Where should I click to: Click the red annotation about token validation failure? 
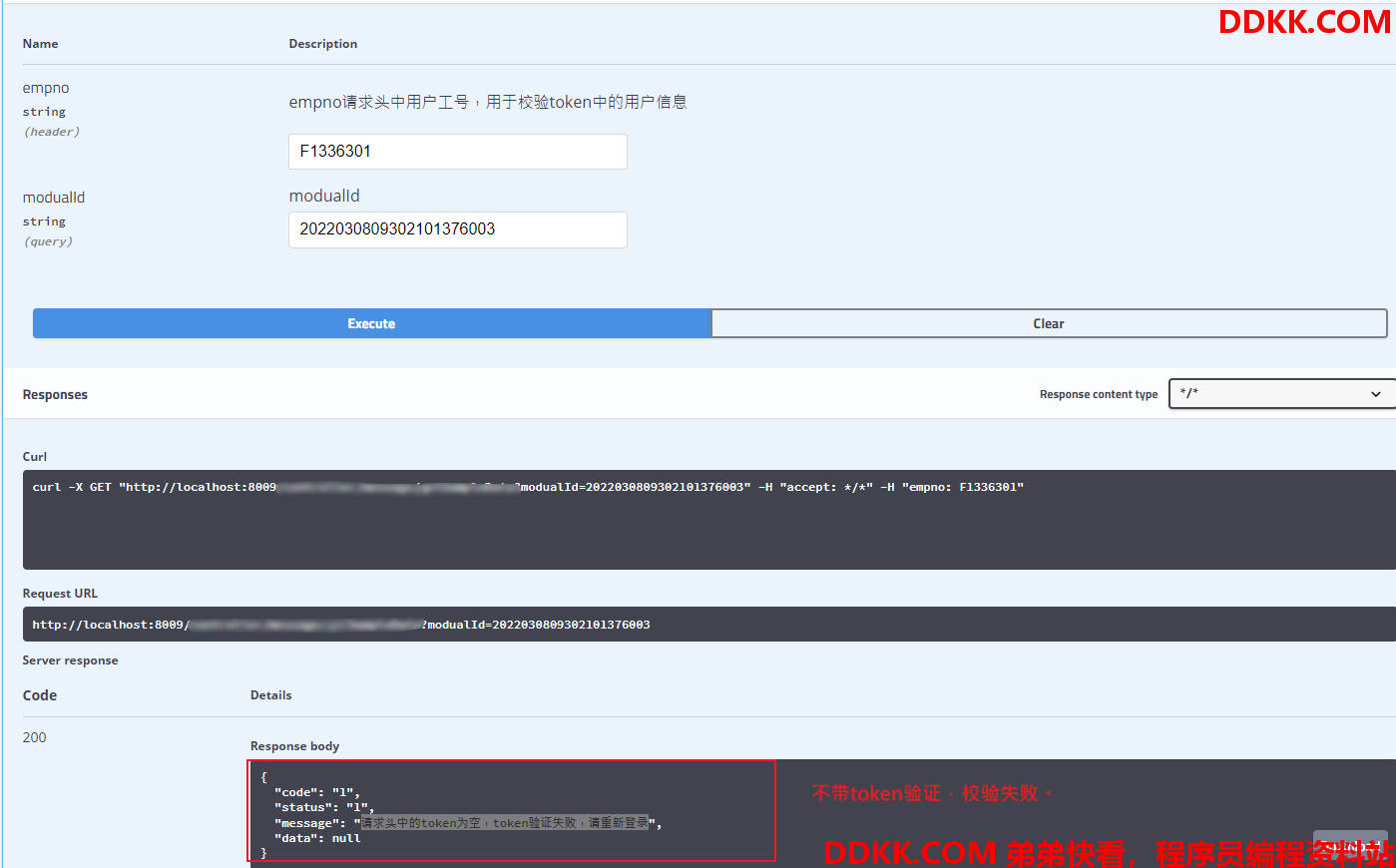point(931,793)
